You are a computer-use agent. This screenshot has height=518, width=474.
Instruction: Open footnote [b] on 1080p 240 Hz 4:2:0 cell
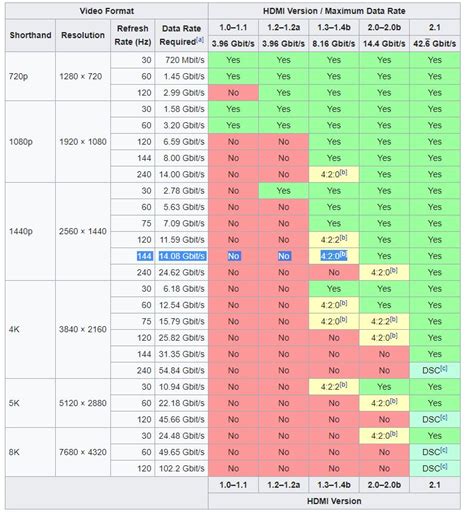(343, 173)
